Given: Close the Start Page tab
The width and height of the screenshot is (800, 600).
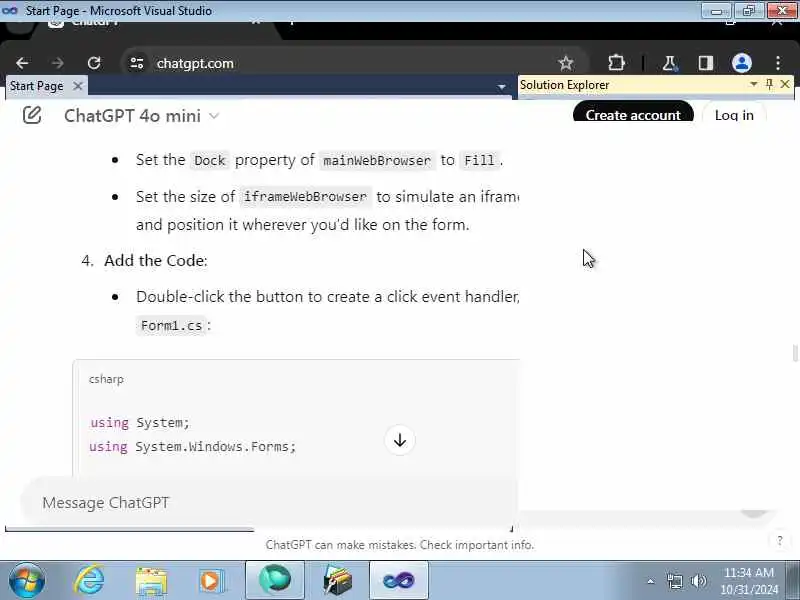Looking at the screenshot, I should [x=78, y=86].
